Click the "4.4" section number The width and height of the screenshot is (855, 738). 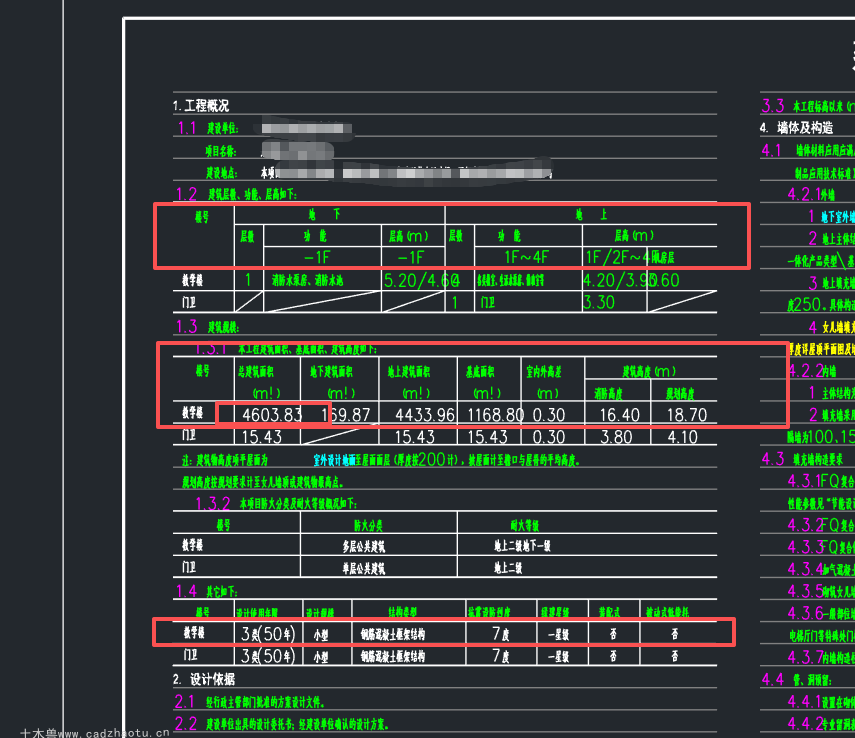point(773,680)
